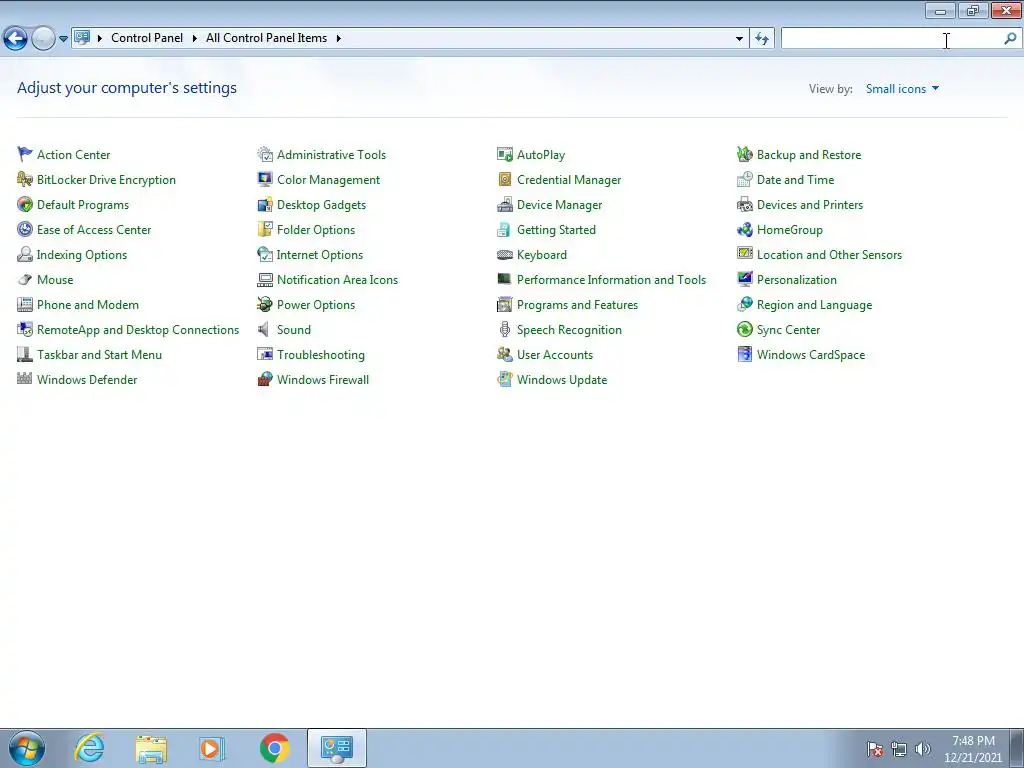
Task: Click the Desktop Gadgets icon
Action: 264,204
